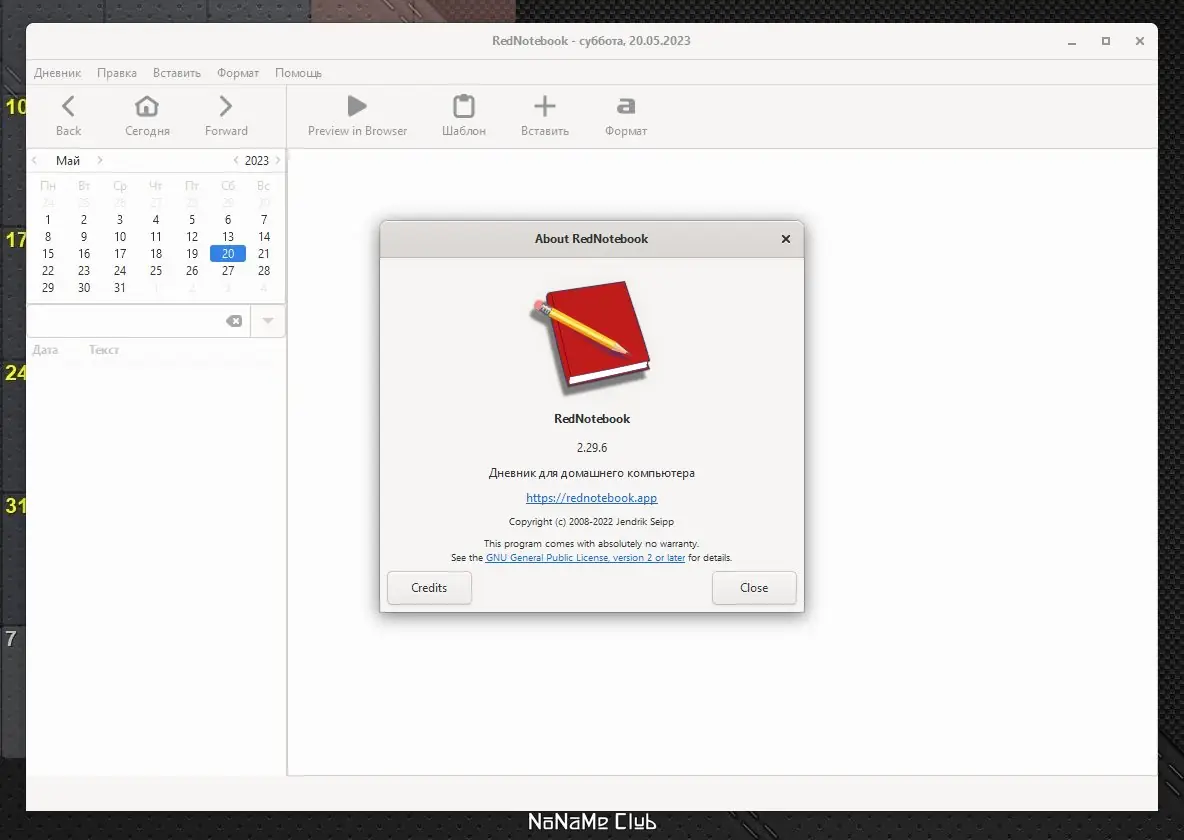Switch to next month arrow beside Май

pyautogui.click(x=100, y=160)
